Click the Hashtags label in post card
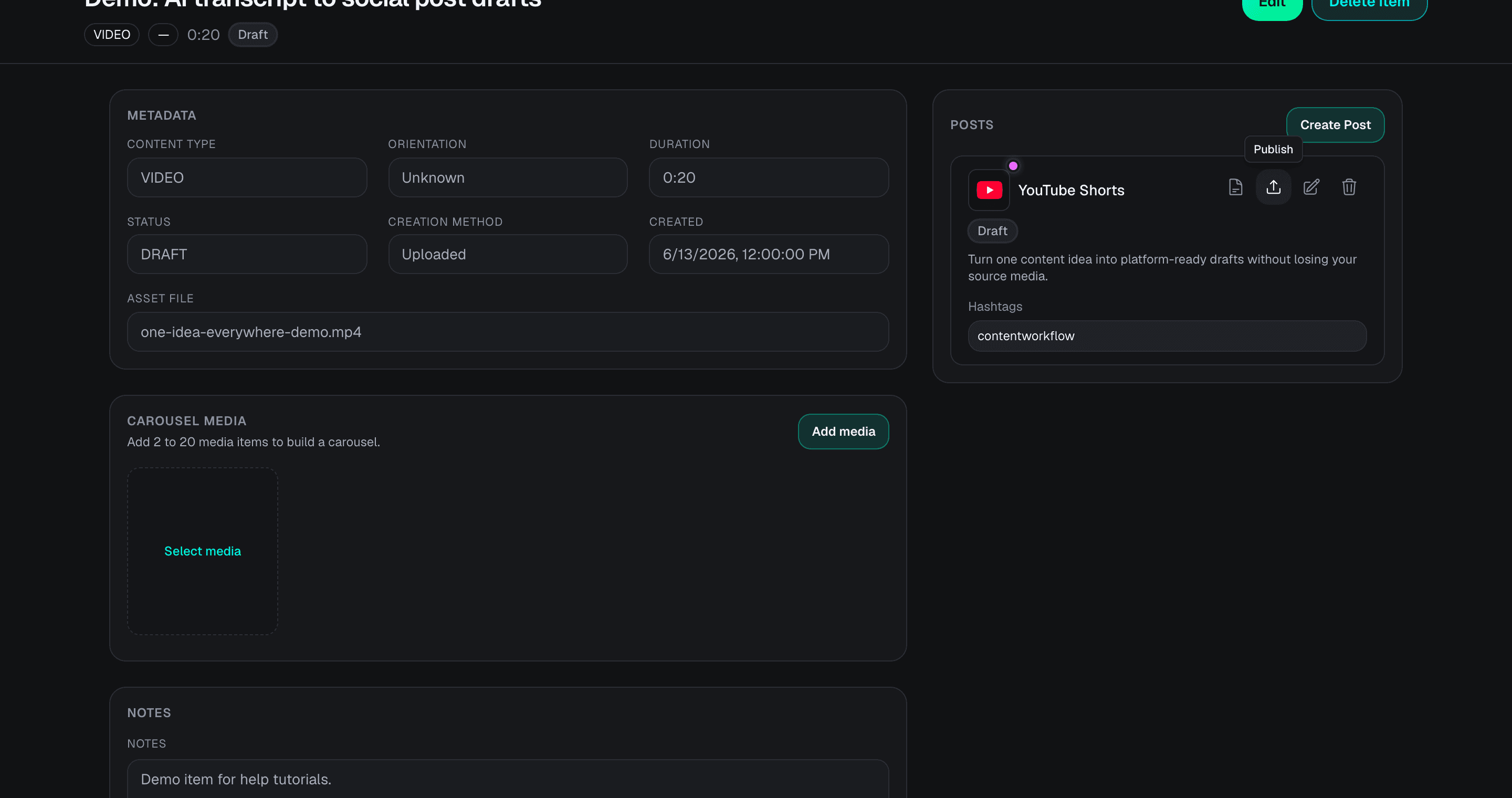 tap(995, 306)
